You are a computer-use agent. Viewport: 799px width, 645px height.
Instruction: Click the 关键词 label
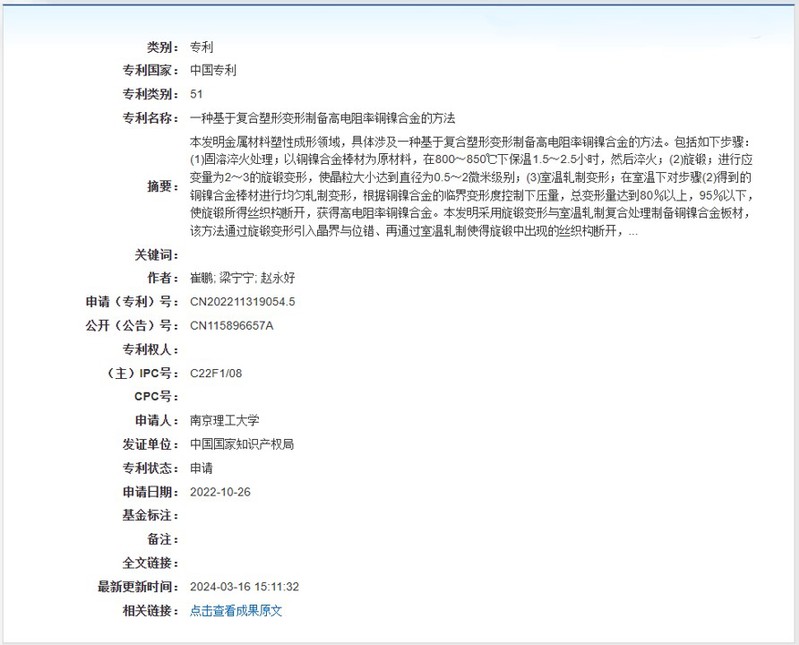tap(157, 254)
